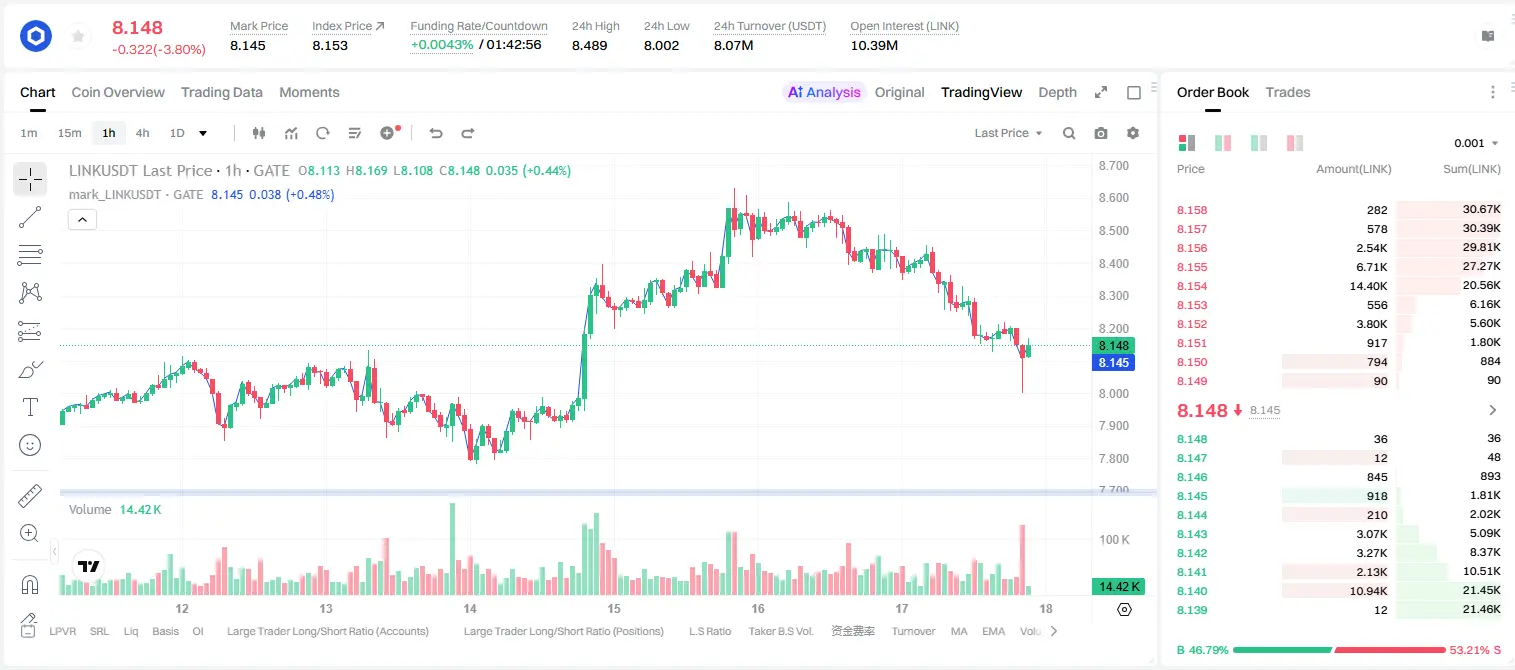Switch chart to Depth view
This screenshot has height=670, width=1515.
[x=1057, y=92]
